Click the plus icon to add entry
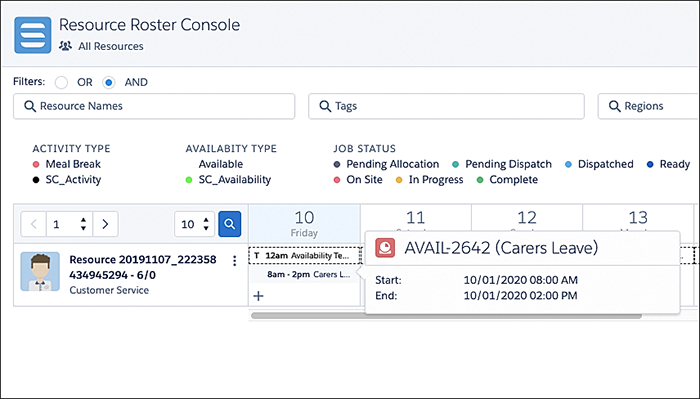The height and width of the screenshot is (399, 700). pos(258,296)
